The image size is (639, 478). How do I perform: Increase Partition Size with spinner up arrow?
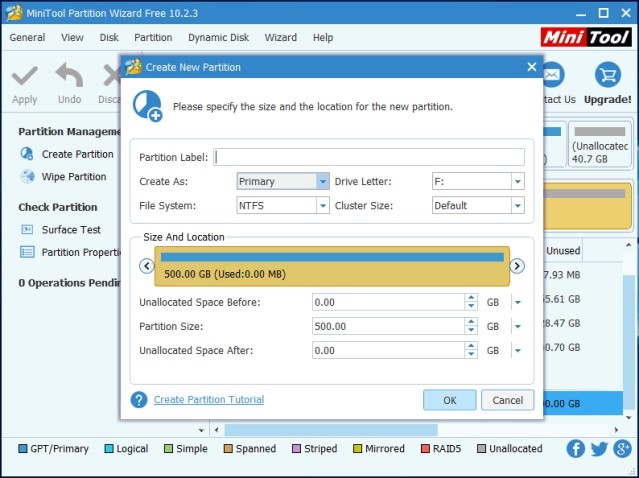tap(471, 322)
